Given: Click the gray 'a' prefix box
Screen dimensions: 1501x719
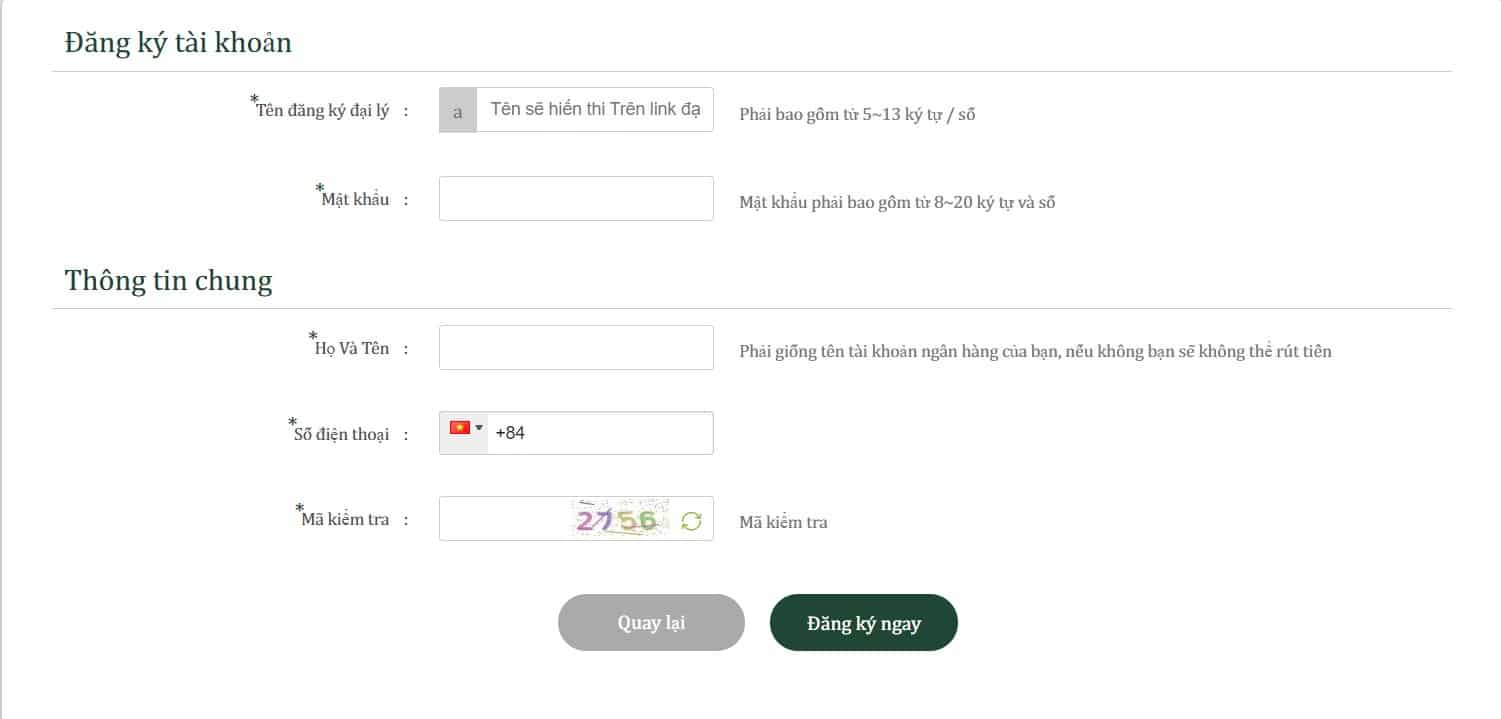Looking at the screenshot, I should 458,110.
